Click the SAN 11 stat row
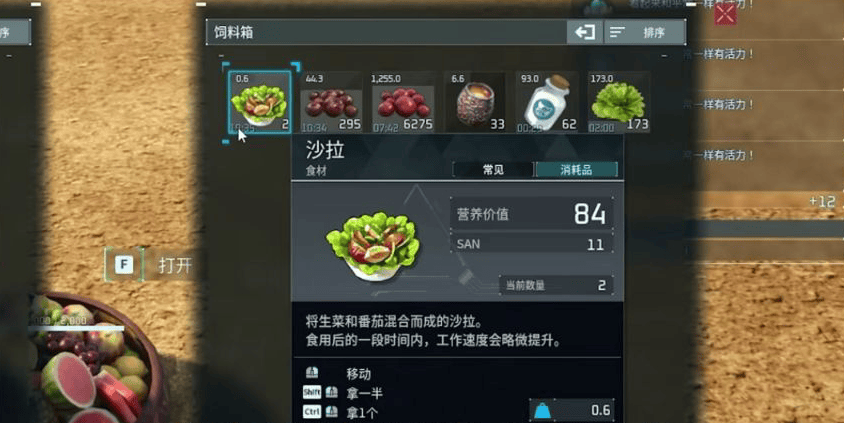The height and width of the screenshot is (423, 844). [532, 244]
